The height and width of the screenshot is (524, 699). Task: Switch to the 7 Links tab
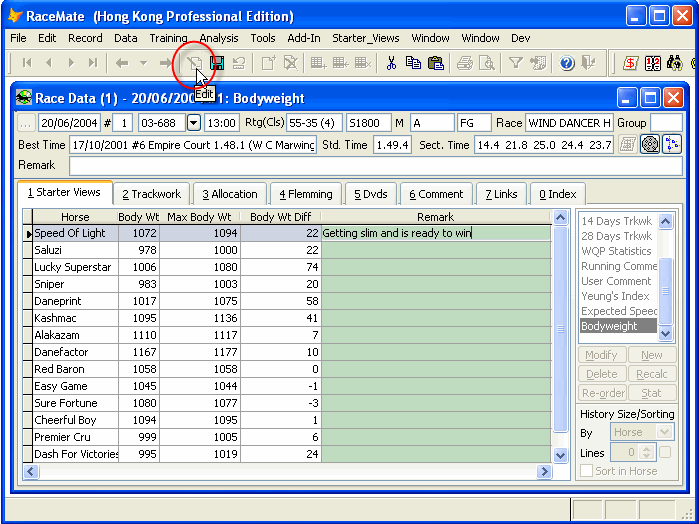(x=501, y=194)
